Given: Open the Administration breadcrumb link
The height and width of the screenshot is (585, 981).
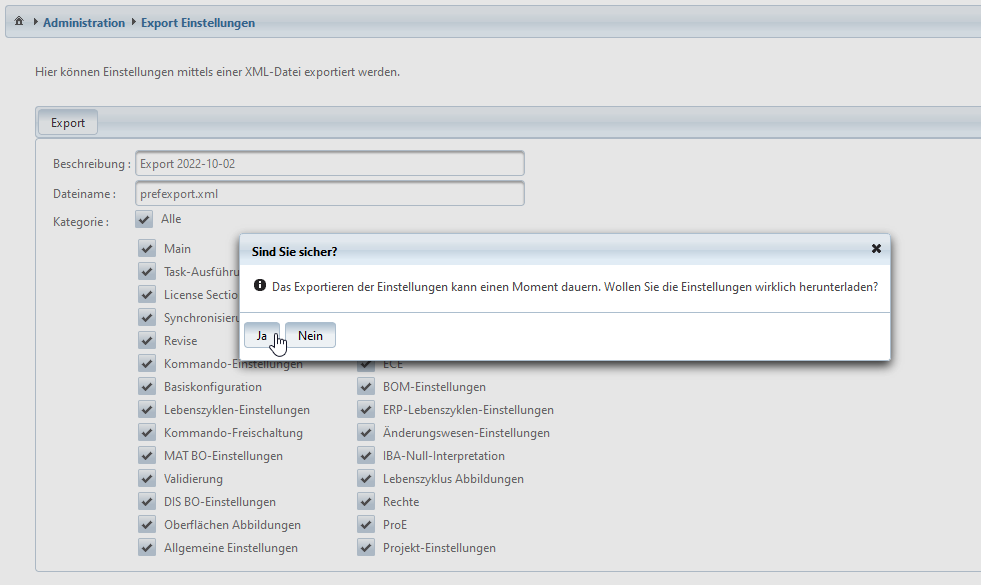Looking at the screenshot, I should tap(84, 22).
